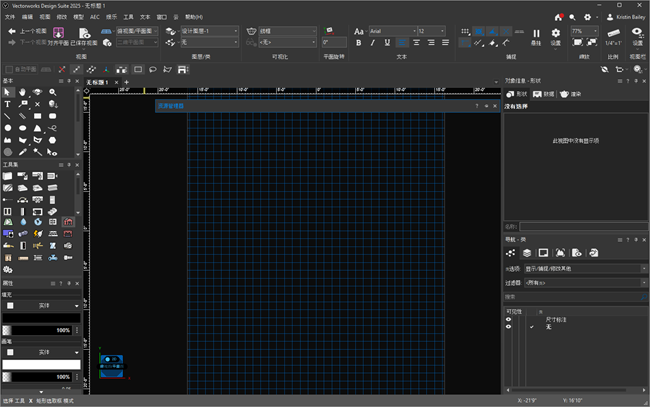Screen dimensions: 650x407
Task: Select the Eyedropper tool
Action: click(x=22, y=152)
